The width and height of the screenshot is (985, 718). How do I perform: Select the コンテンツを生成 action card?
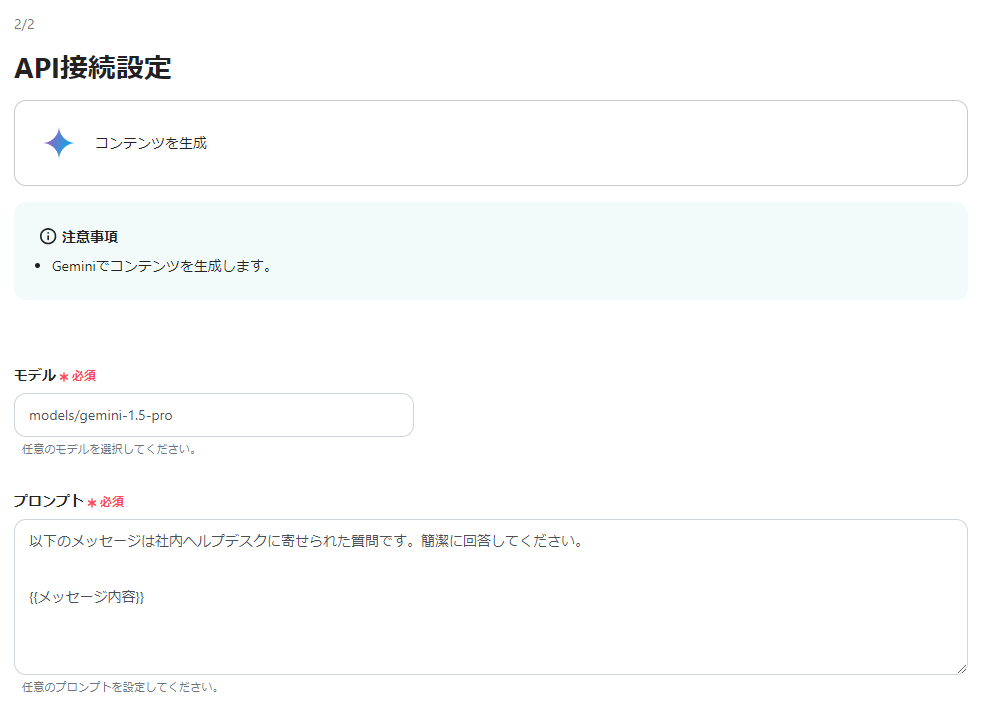click(490, 142)
